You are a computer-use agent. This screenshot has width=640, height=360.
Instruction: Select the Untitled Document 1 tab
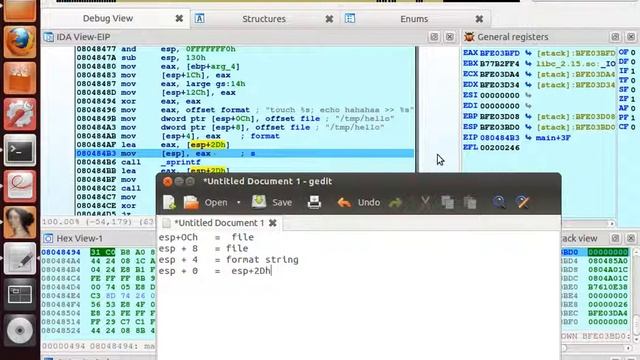point(219,223)
